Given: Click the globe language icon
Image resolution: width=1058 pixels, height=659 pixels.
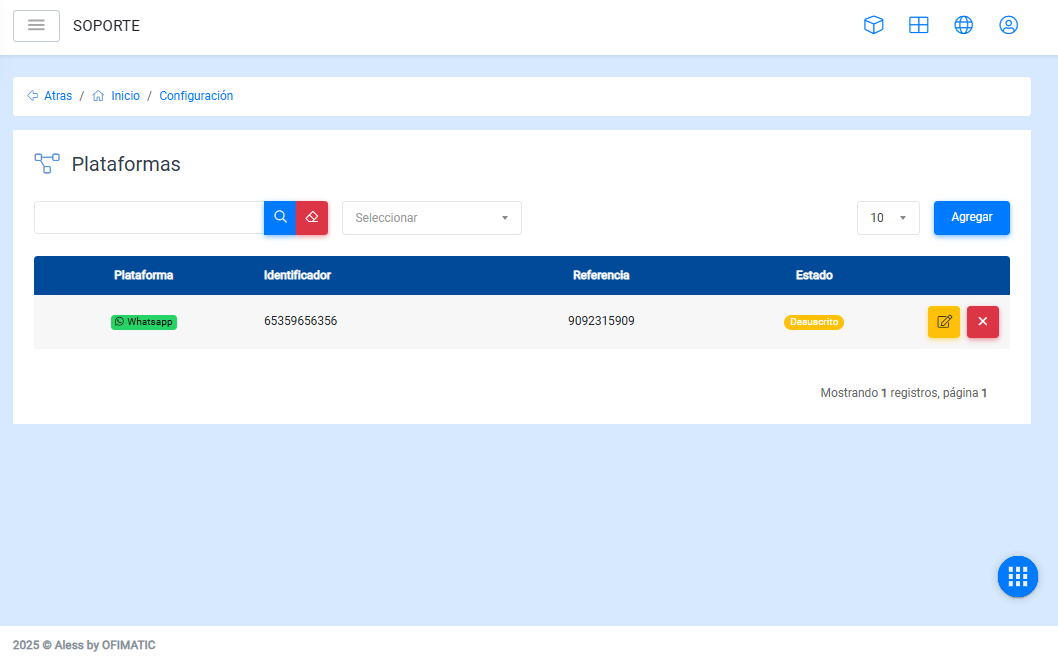Looking at the screenshot, I should 963,25.
